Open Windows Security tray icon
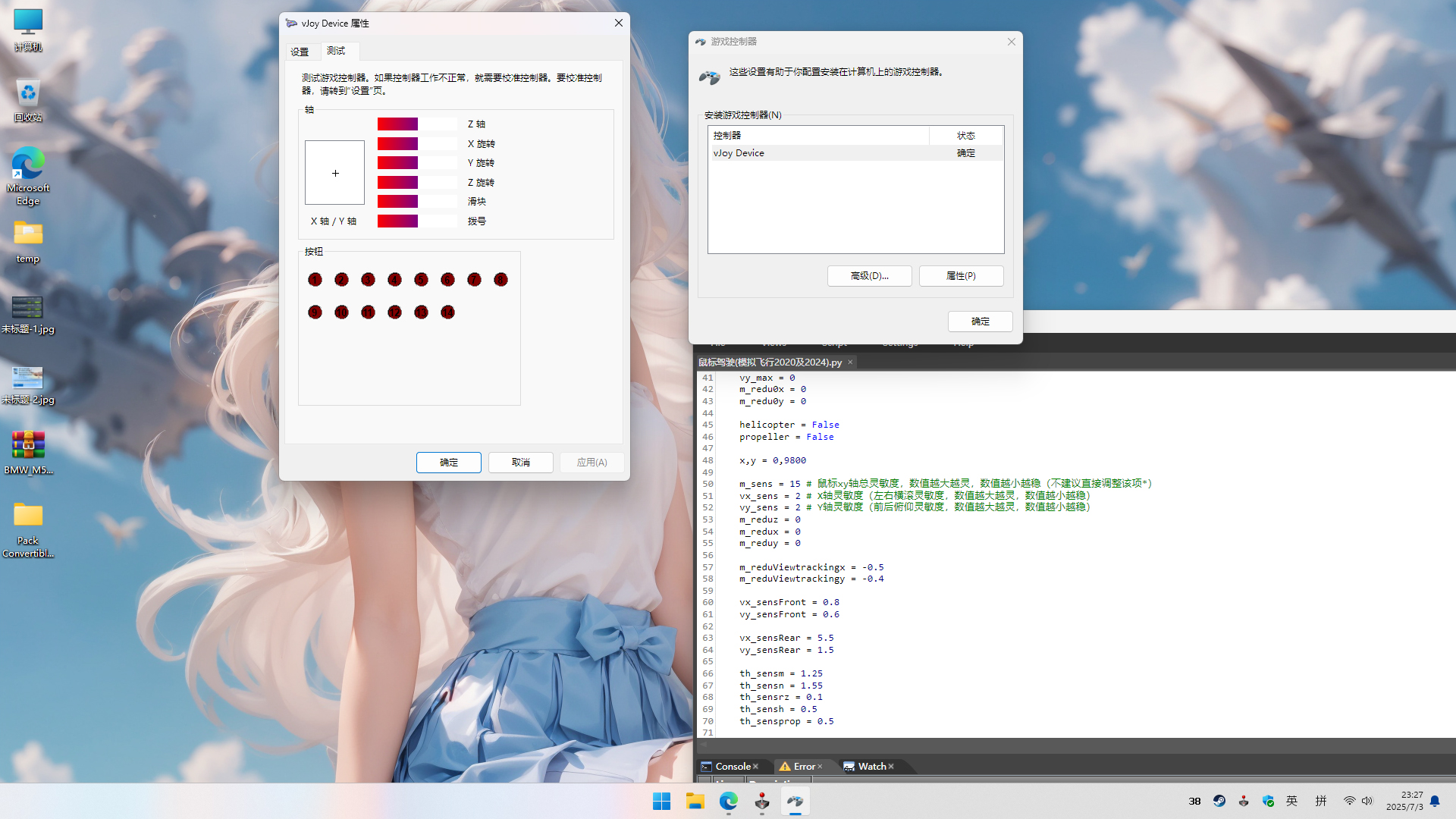1456x819 pixels. (1268, 801)
